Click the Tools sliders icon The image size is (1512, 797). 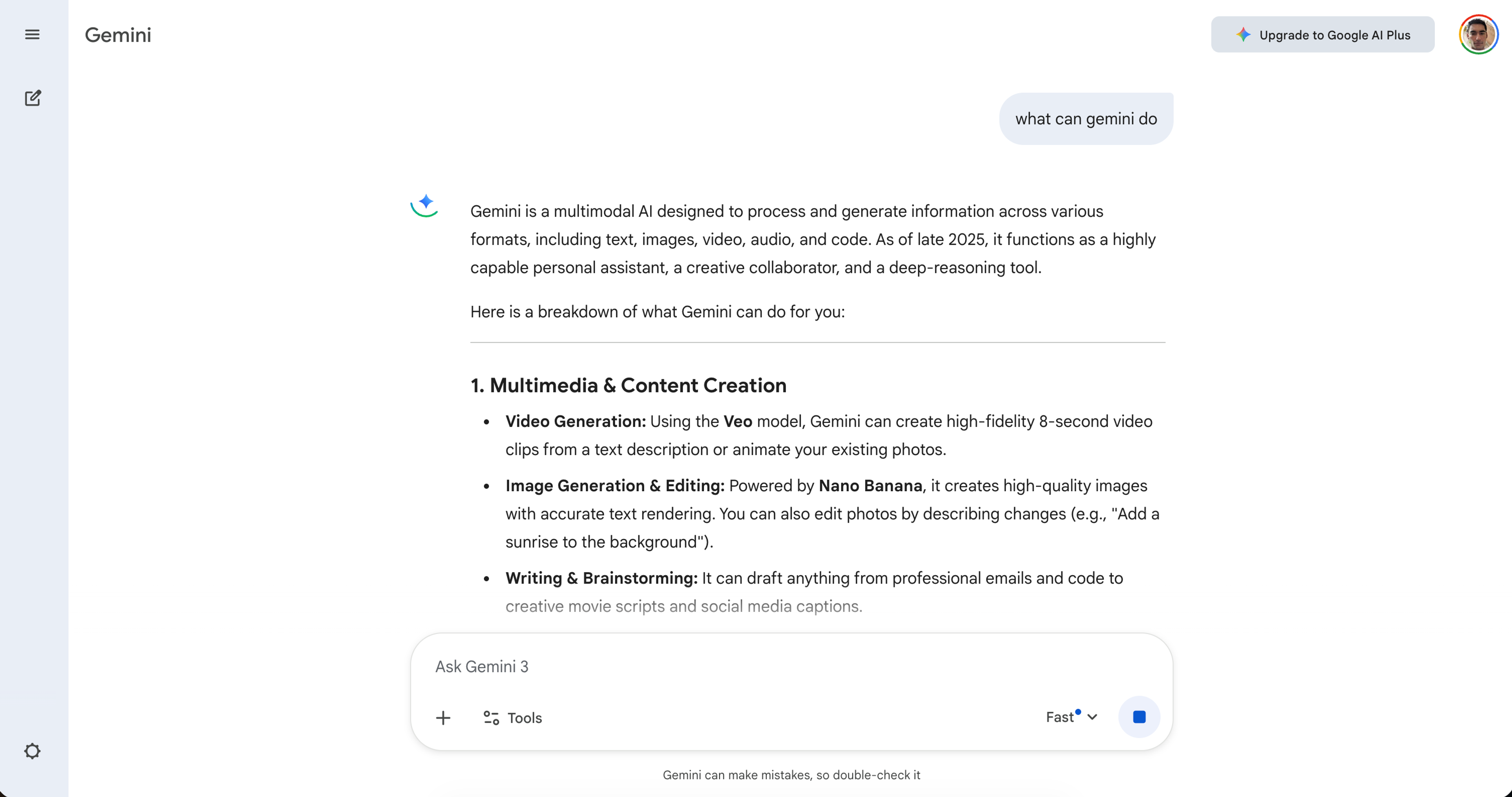coord(491,717)
